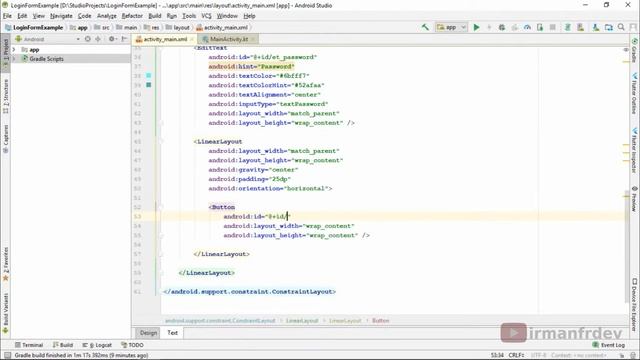Open the Refactor menu
The height and width of the screenshot is (360, 640).
[x=132, y=16]
